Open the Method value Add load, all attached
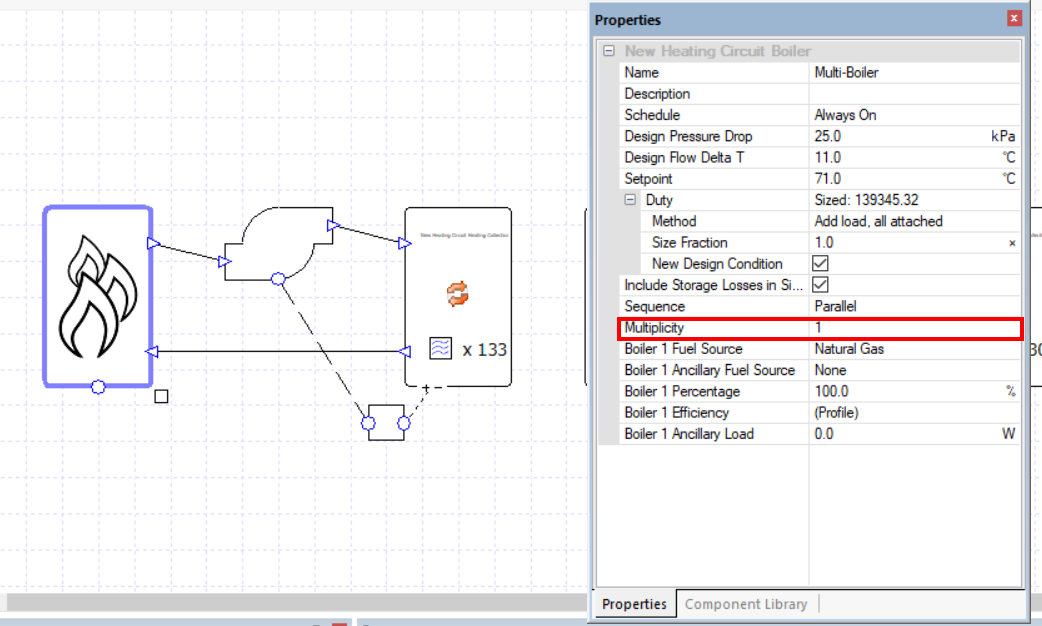 point(914,221)
